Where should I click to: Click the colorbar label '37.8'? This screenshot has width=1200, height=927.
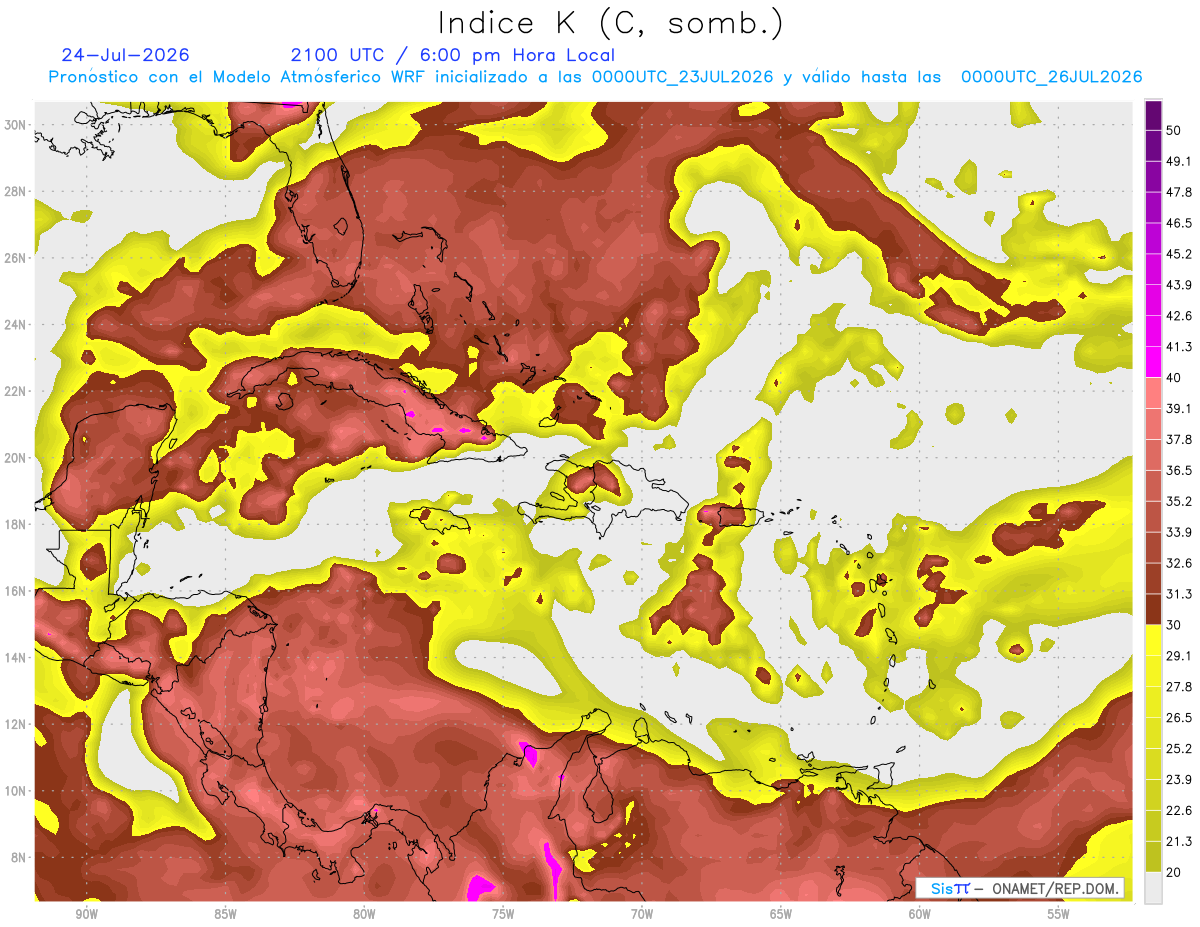(1180, 439)
